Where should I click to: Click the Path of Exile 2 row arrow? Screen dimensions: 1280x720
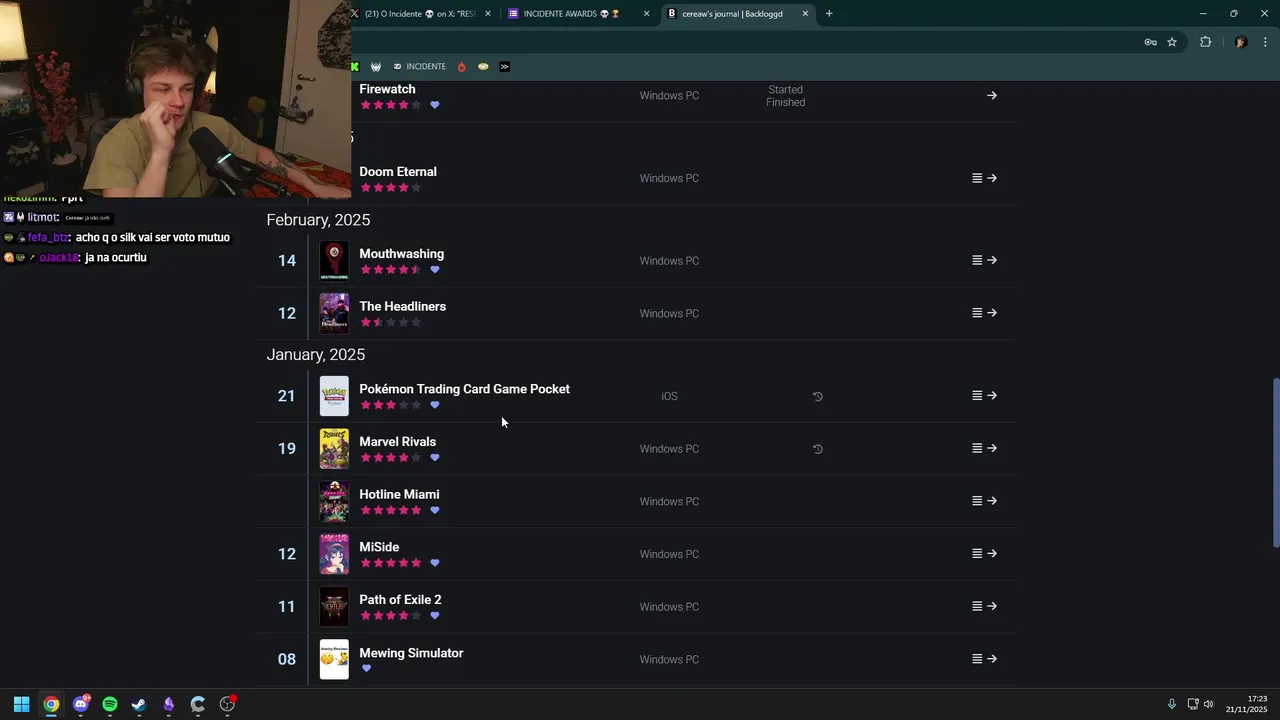[x=992, y=606]
